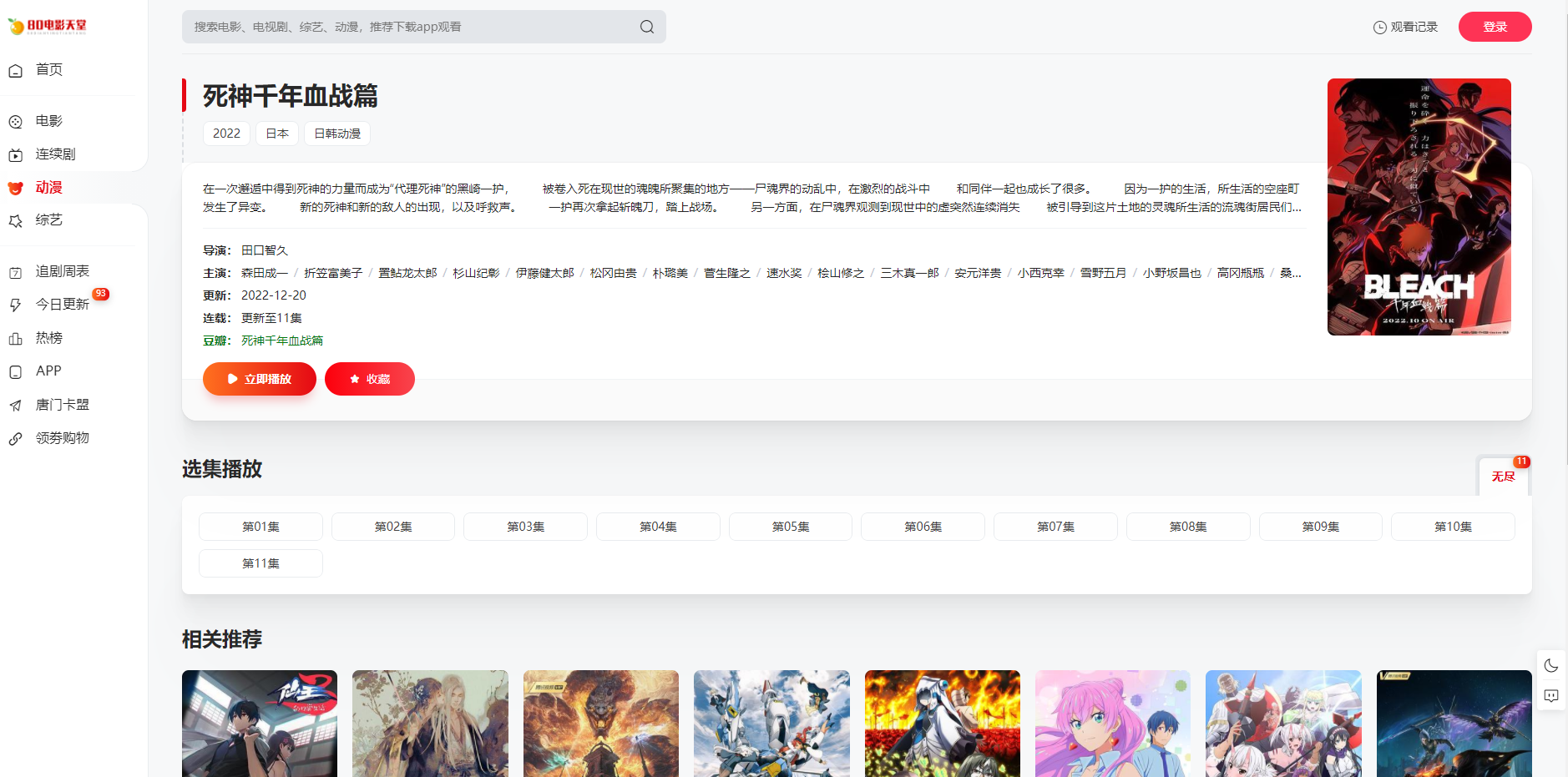The width and height of the screenshot is (1568, 777).
Task: Click actor 杉山纪彰
Action: [476, 273]
